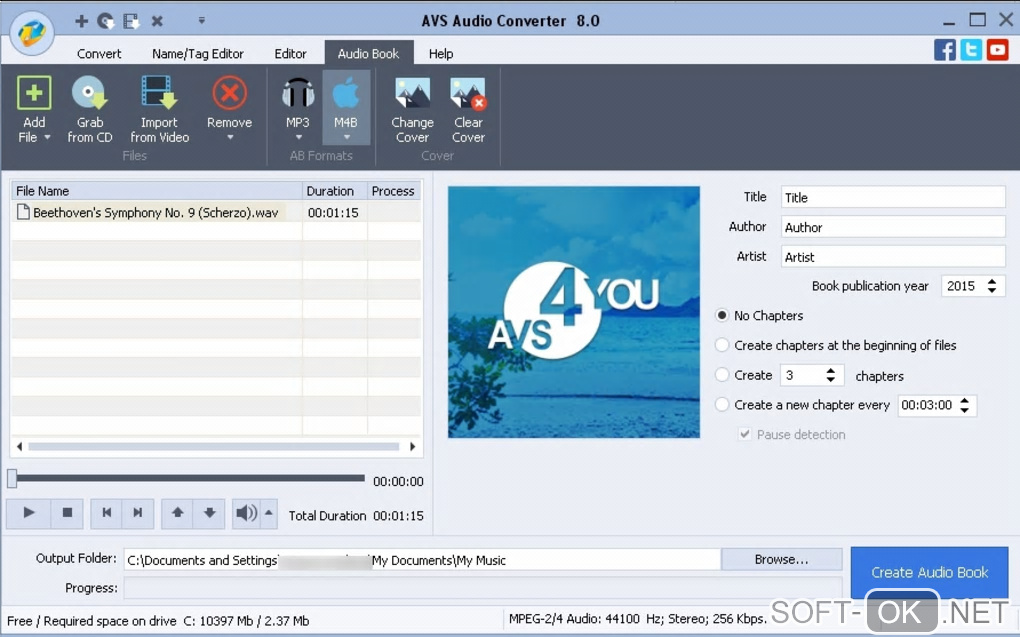
Task: Open the YouTube link icon
Action: (997, 50)
